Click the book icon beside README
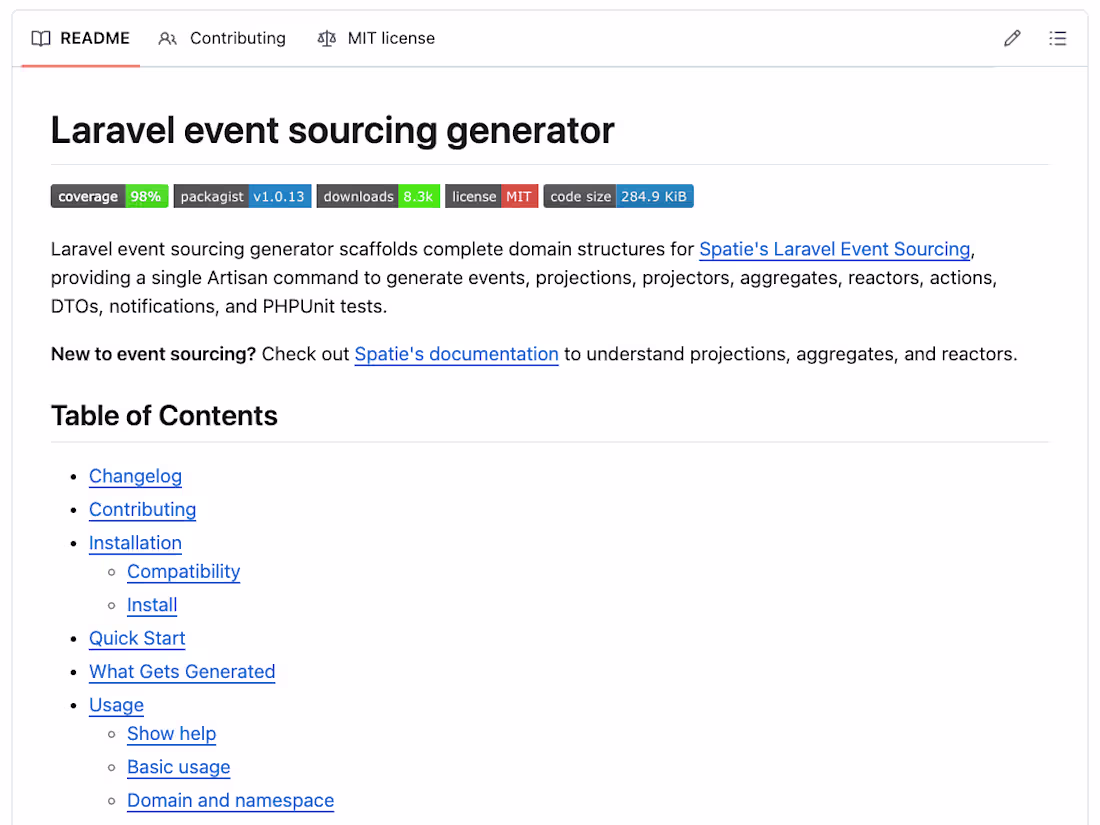This screenshot has width=1100, height=825. (x=41, y=38)
